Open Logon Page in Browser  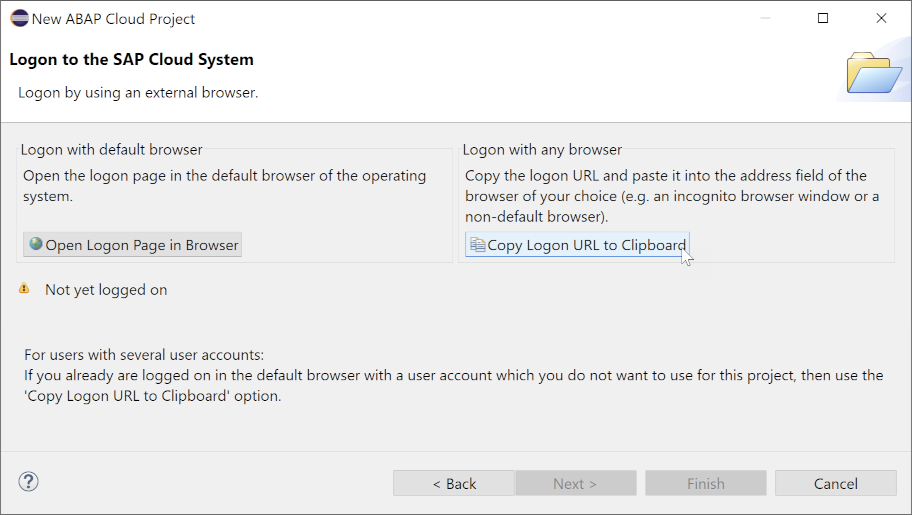[132, 245]
